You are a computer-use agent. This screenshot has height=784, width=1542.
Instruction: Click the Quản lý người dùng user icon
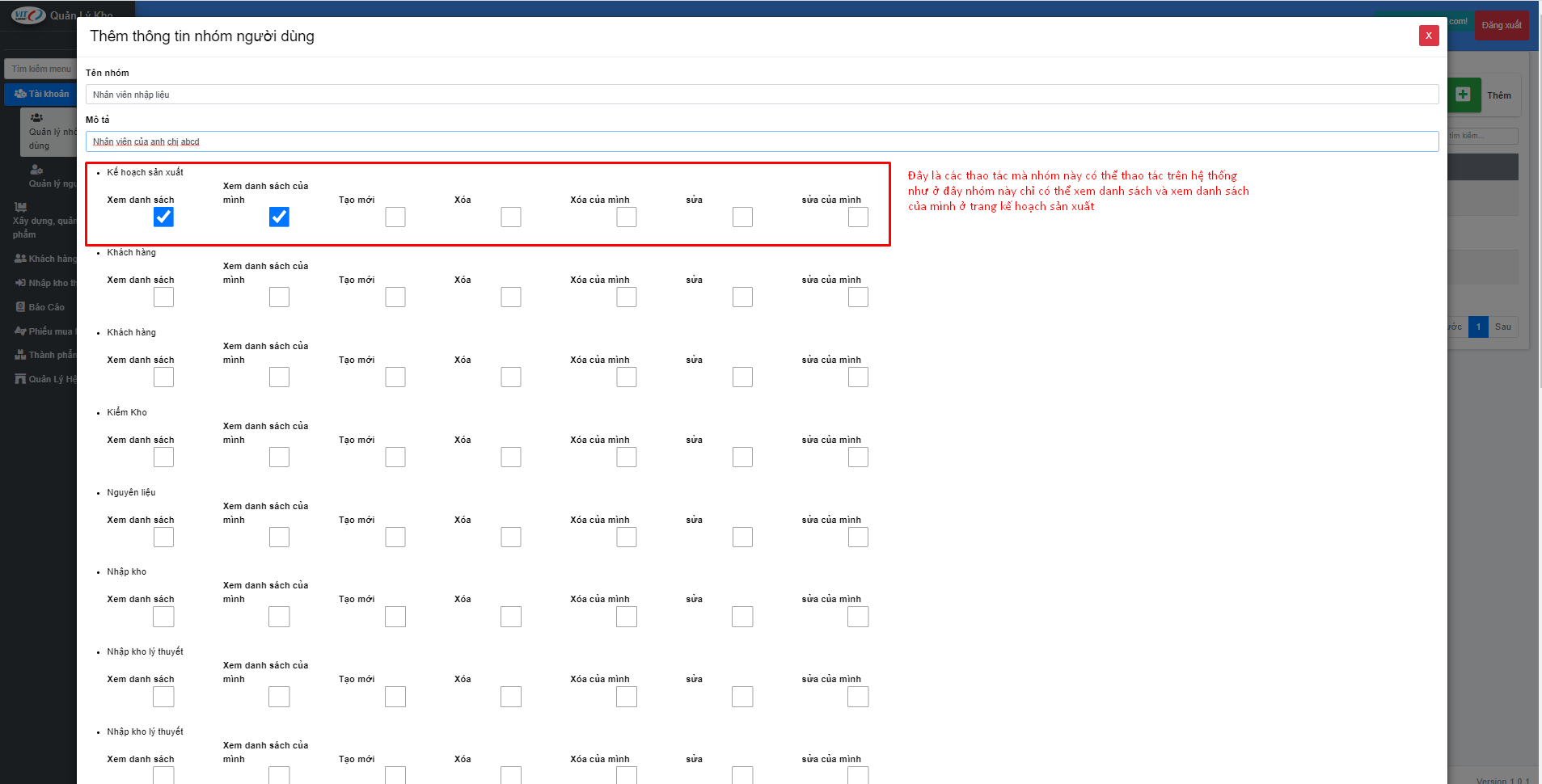tap(36, 170)
